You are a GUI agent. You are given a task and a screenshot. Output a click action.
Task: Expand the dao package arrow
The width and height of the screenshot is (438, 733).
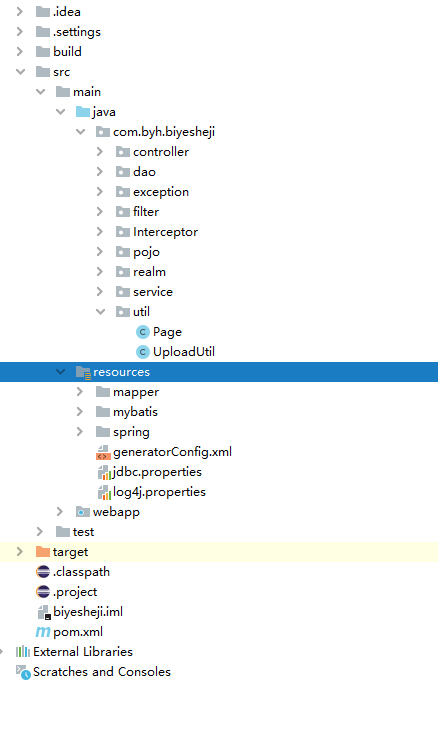tap(100, 172)
